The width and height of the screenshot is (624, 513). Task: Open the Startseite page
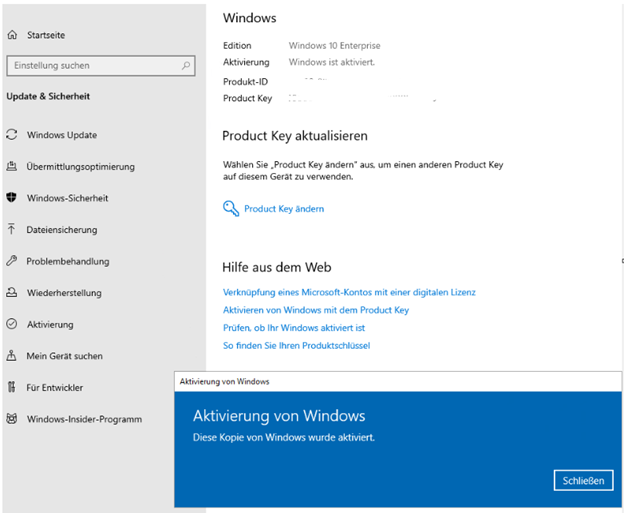point(46,35)
